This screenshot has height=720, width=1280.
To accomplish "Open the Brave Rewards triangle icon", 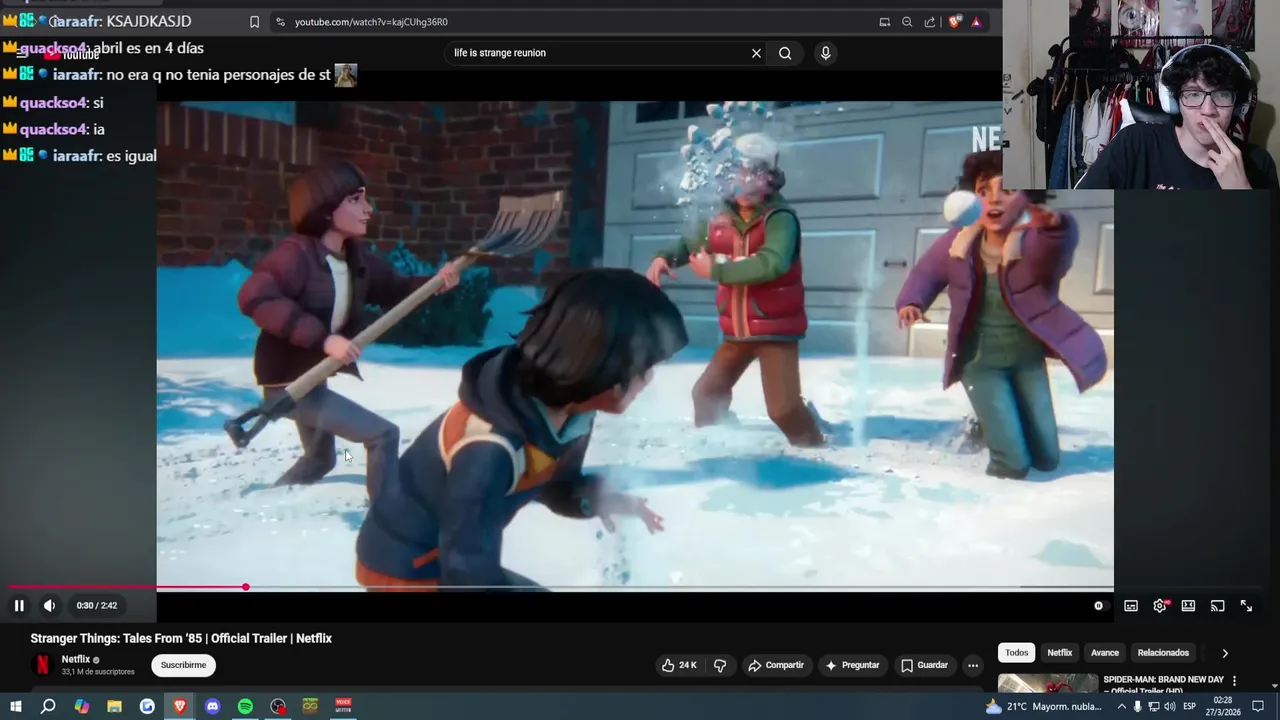I will click(977, 22).
